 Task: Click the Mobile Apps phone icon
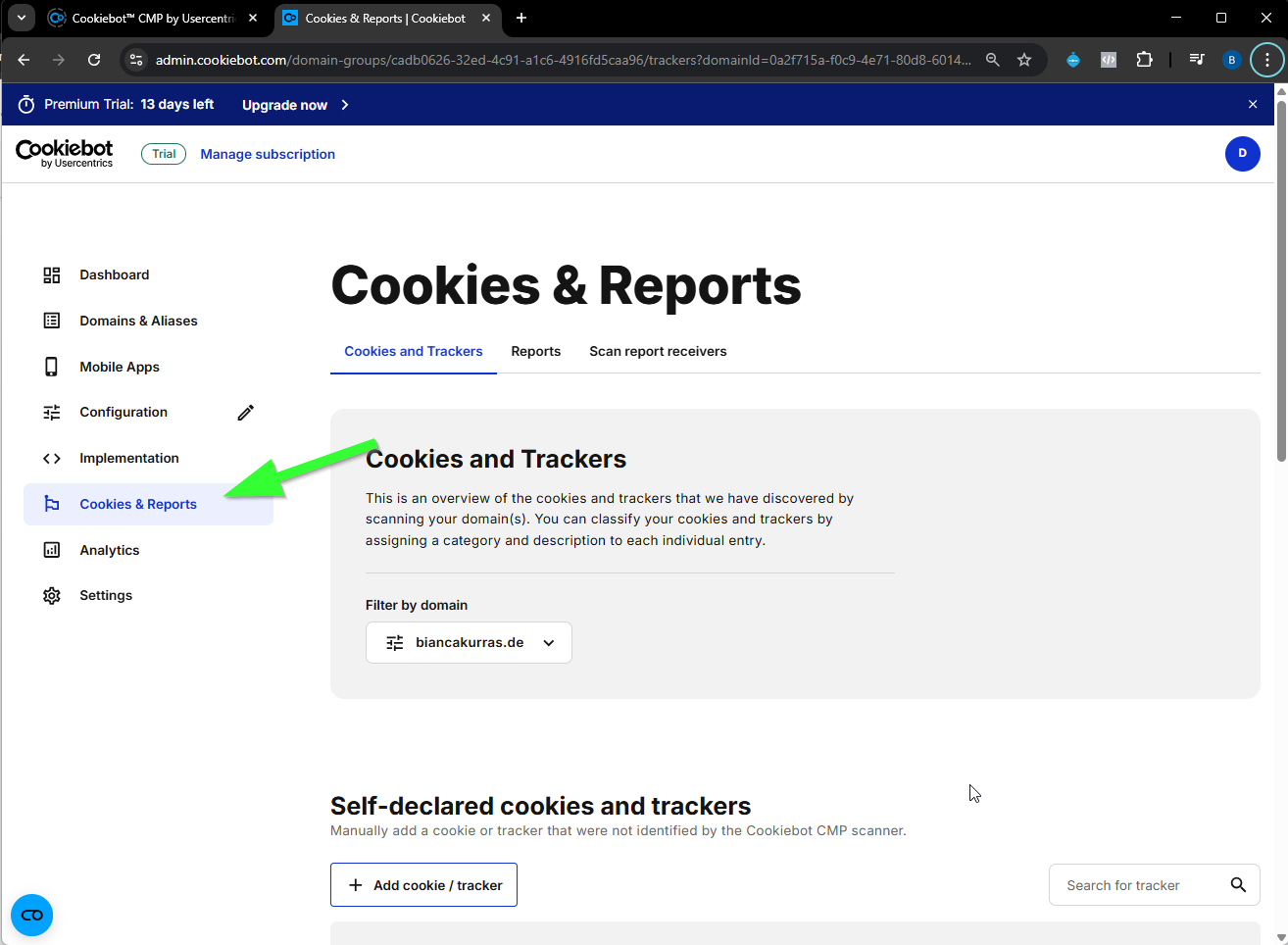coord(52,367)
